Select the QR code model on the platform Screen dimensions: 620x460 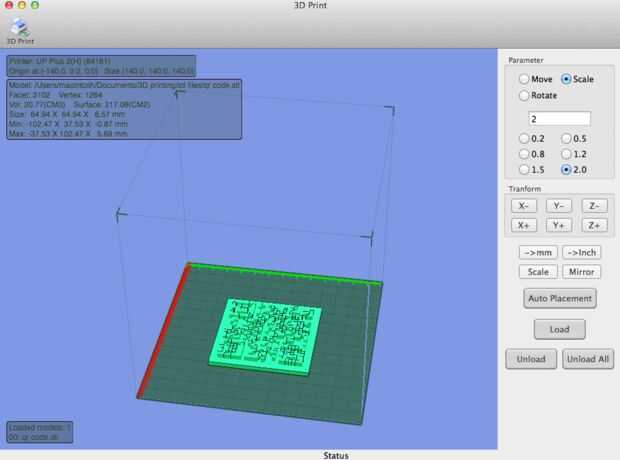pos(265,336)
